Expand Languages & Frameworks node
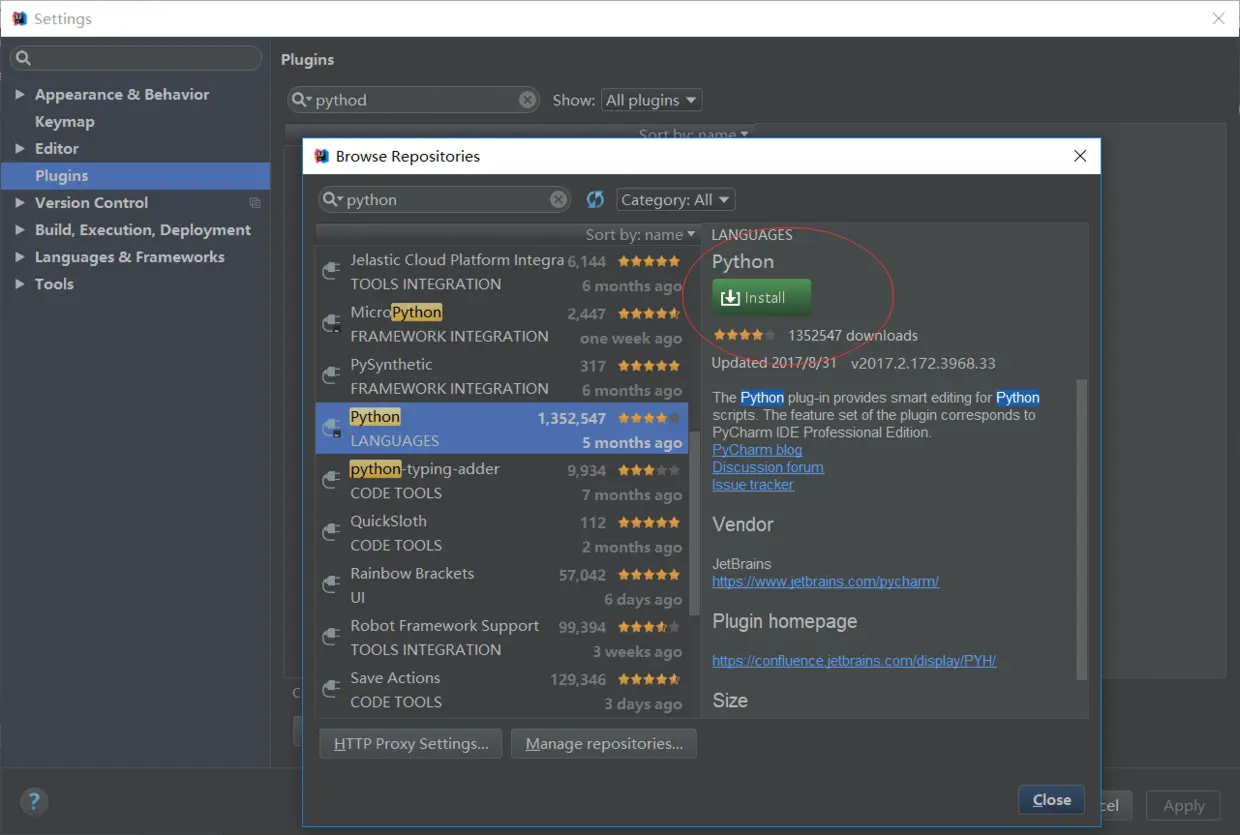Screen dimensions: 1240x835 tap(19, 257)
